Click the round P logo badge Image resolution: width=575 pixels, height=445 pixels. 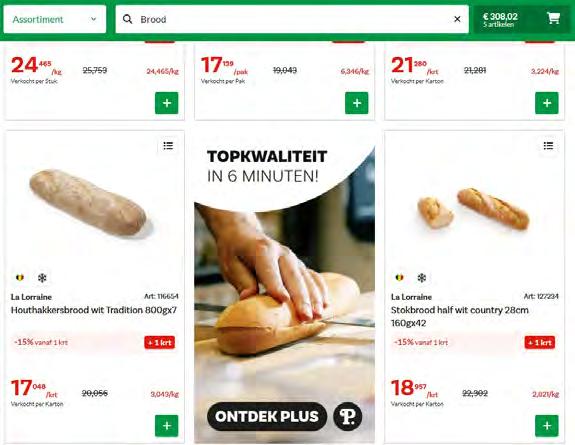point(347,416)
